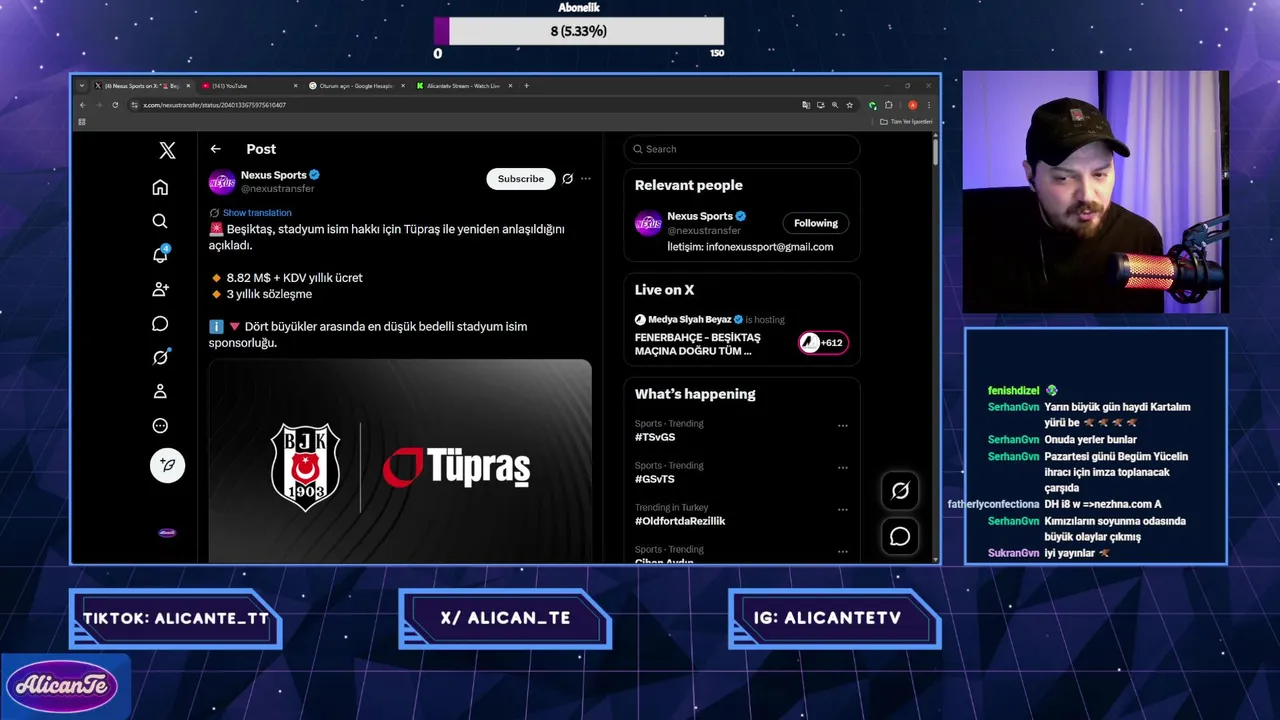The image size is (1280, 720).
Task: Click the compose post feather button
Action: 167,465
